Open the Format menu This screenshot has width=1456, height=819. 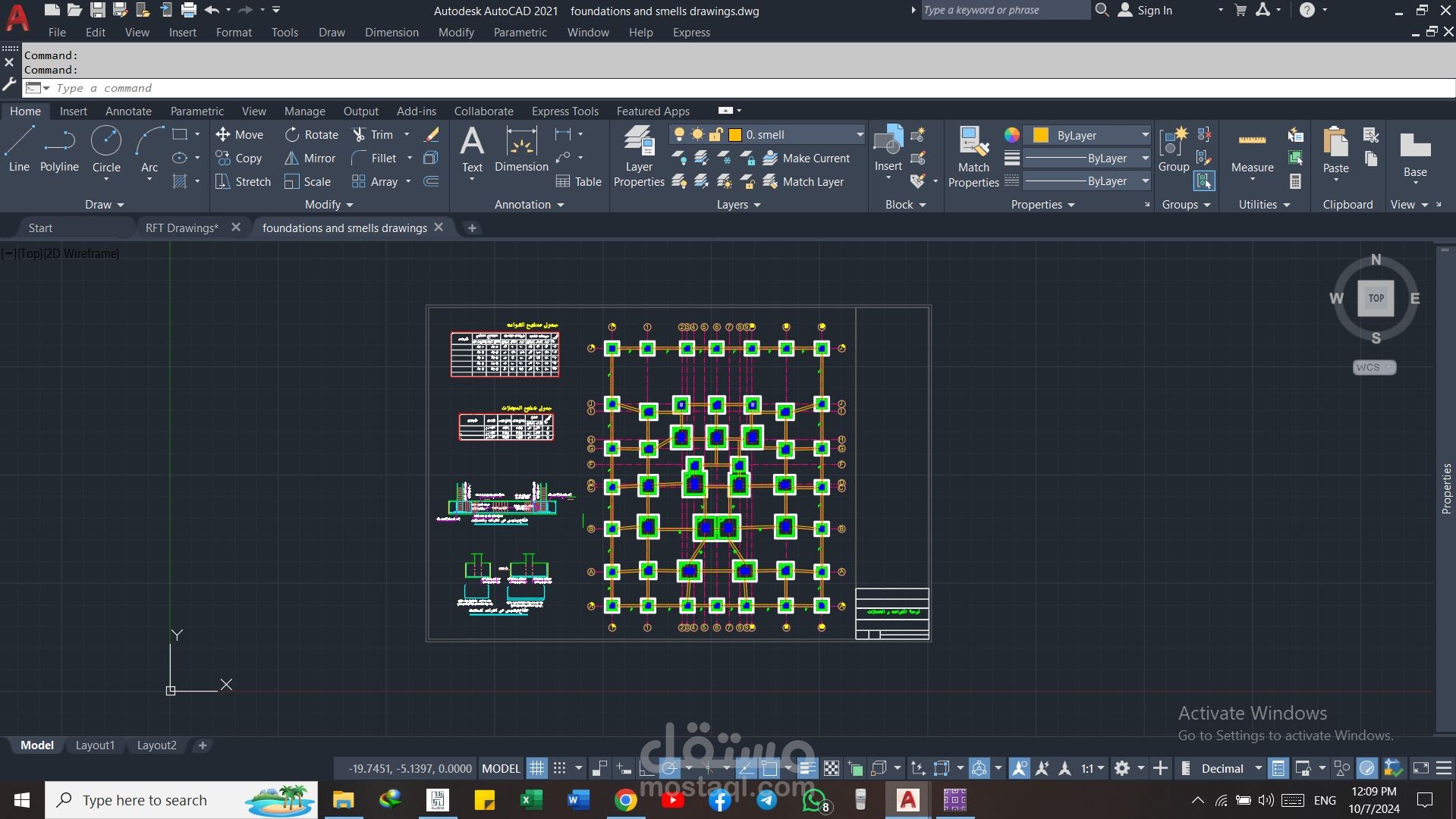[x=234, y=32]
